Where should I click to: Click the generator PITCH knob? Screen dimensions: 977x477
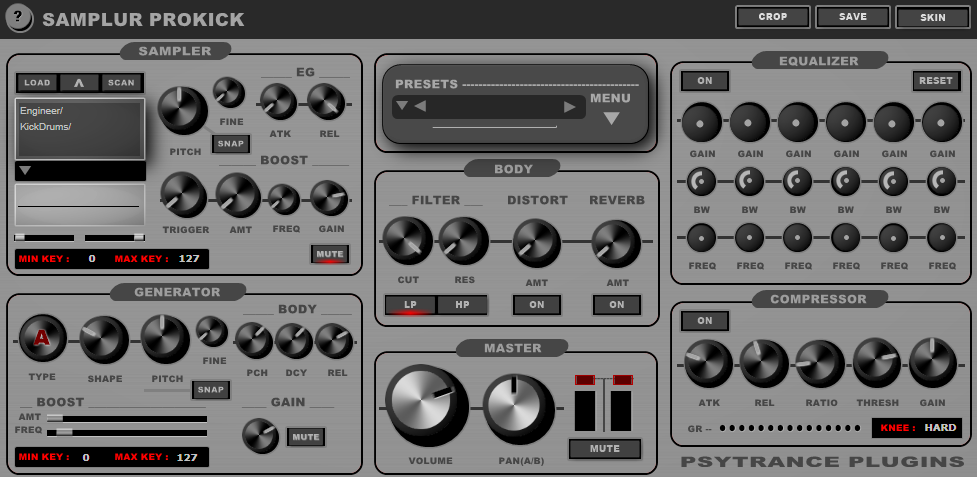[x=165, y=340]
